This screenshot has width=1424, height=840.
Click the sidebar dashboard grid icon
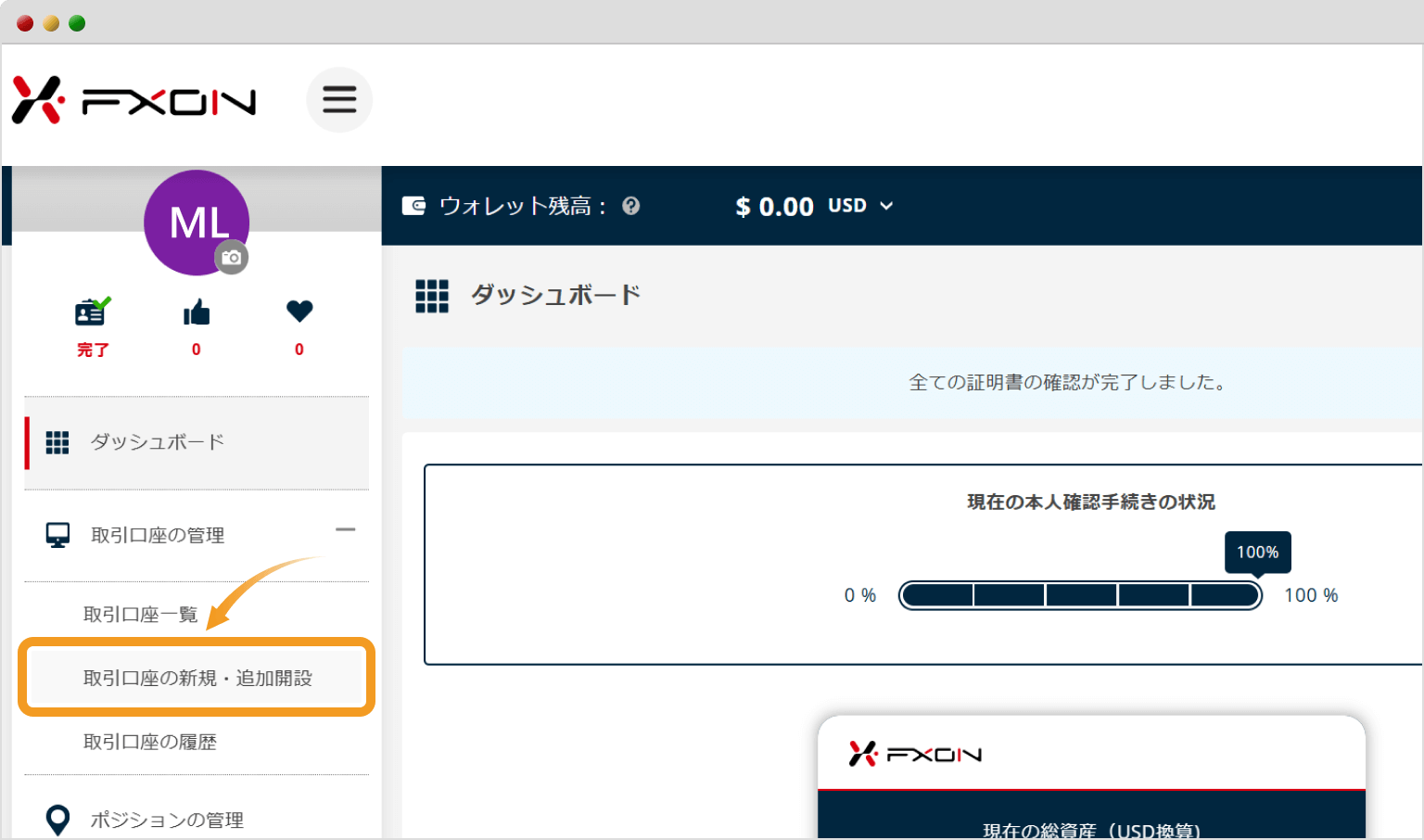click(x=57, y=442)
